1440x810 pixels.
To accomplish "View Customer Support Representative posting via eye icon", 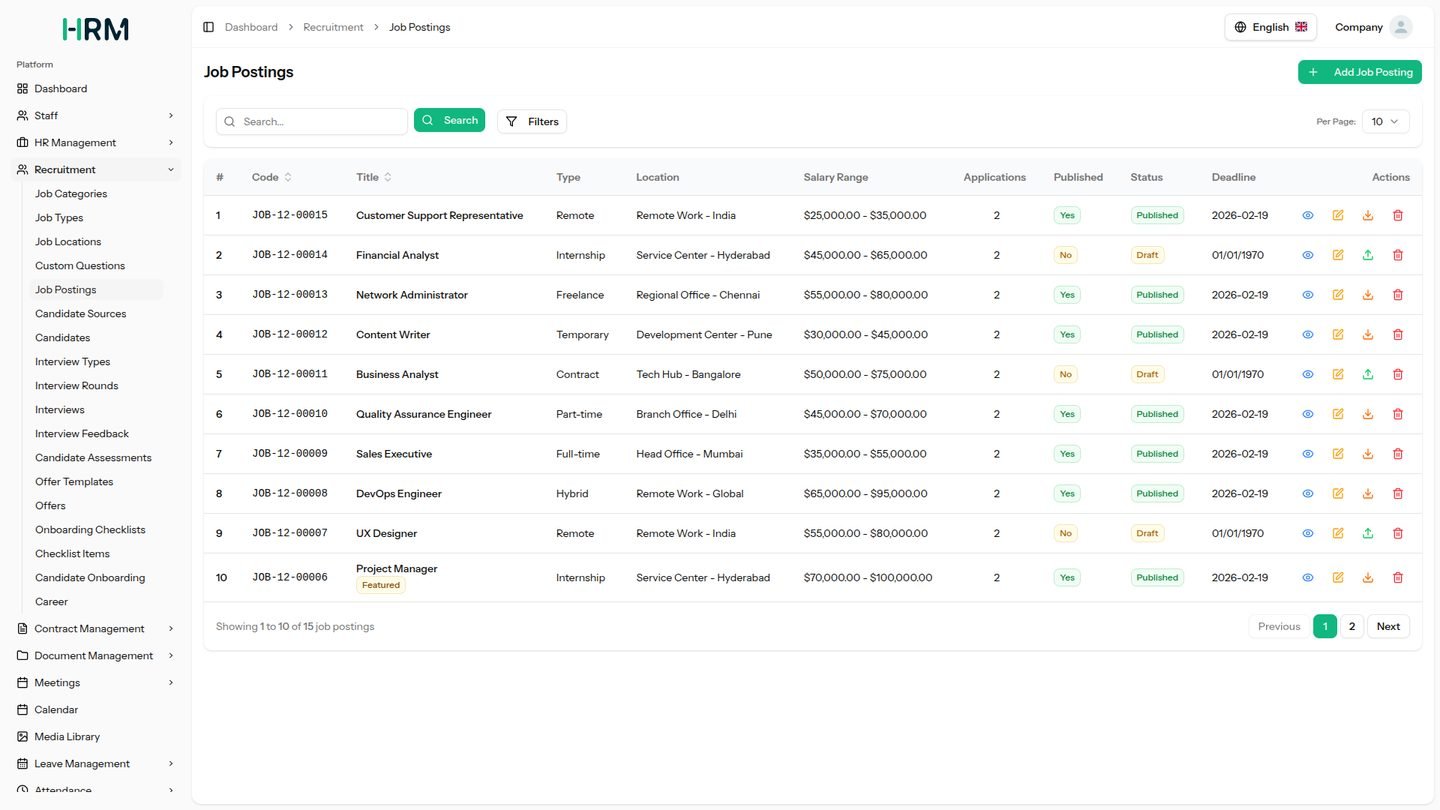I will coord(1307,215).
